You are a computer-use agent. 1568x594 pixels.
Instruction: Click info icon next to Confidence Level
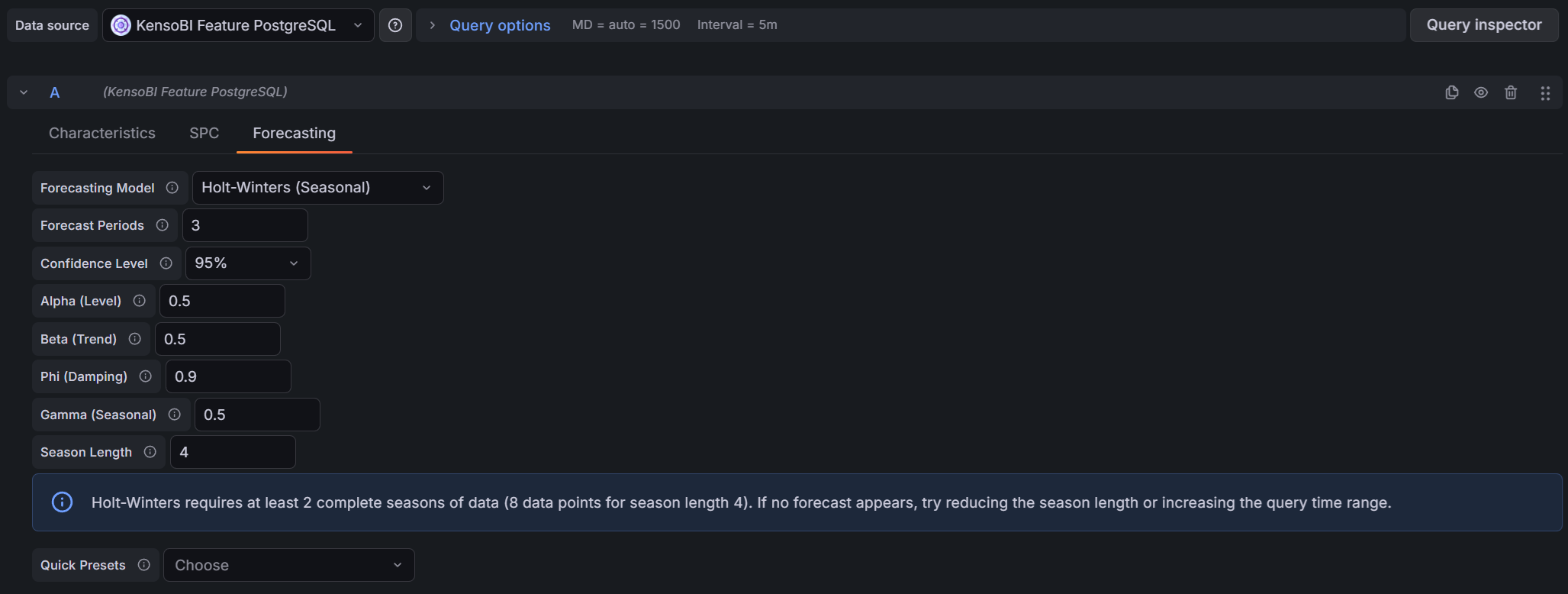[166, 263]
